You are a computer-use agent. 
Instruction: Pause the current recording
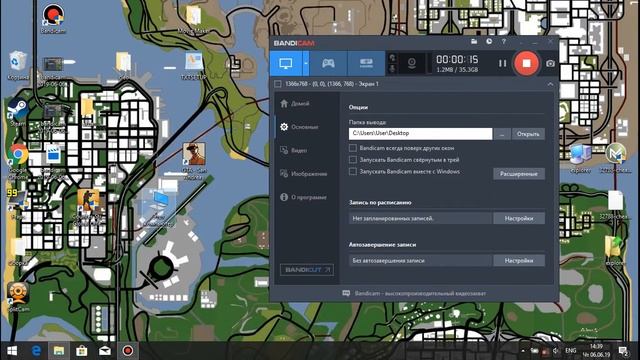[x=502, y=63]
